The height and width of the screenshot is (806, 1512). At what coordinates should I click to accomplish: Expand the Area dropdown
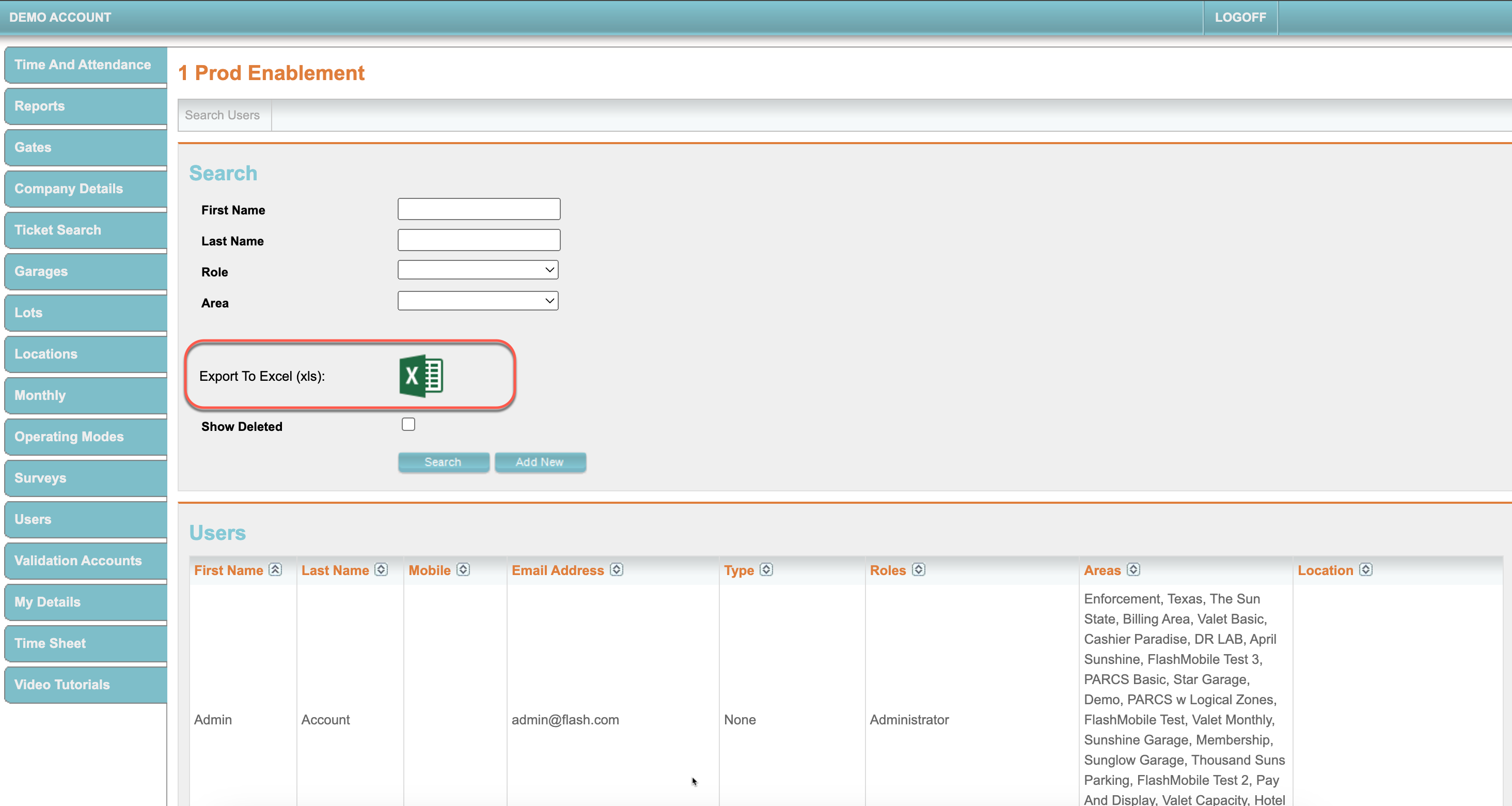tap(478, 301)
